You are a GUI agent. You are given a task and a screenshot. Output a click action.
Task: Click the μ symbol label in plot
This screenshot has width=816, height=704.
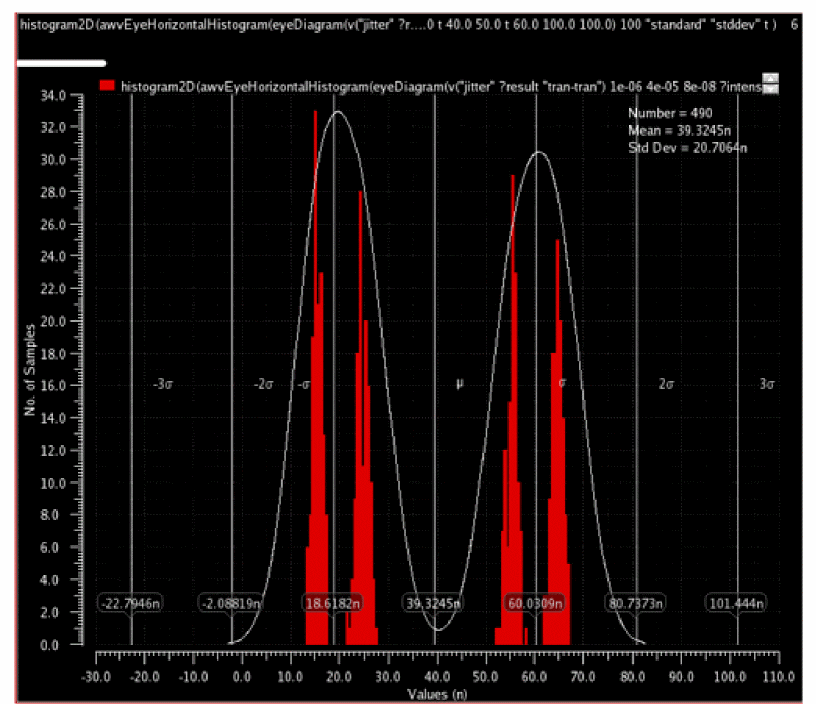click(x=460, y=385)
